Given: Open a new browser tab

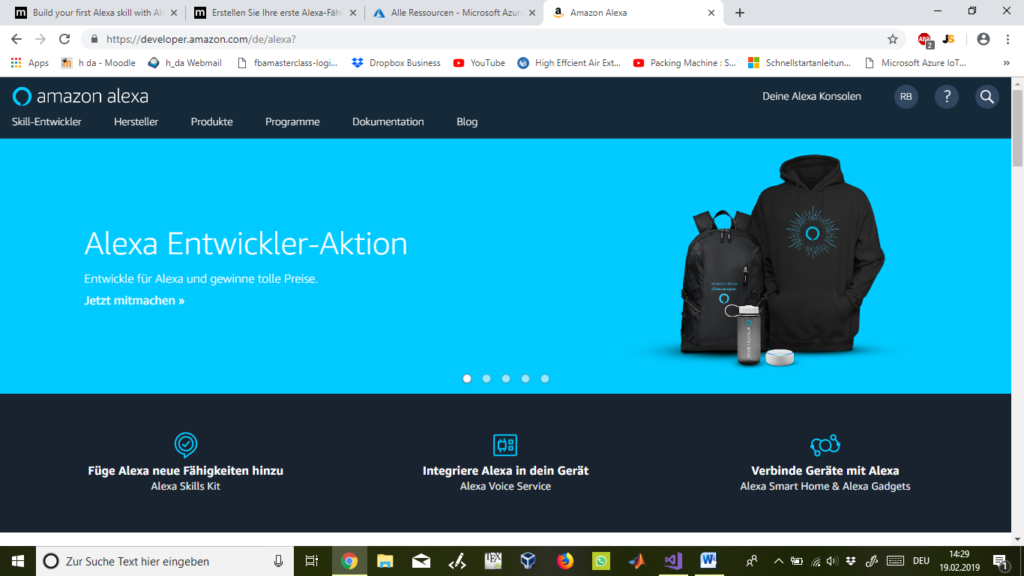Looking at the screenshot, I should click(x=739, y=12).
